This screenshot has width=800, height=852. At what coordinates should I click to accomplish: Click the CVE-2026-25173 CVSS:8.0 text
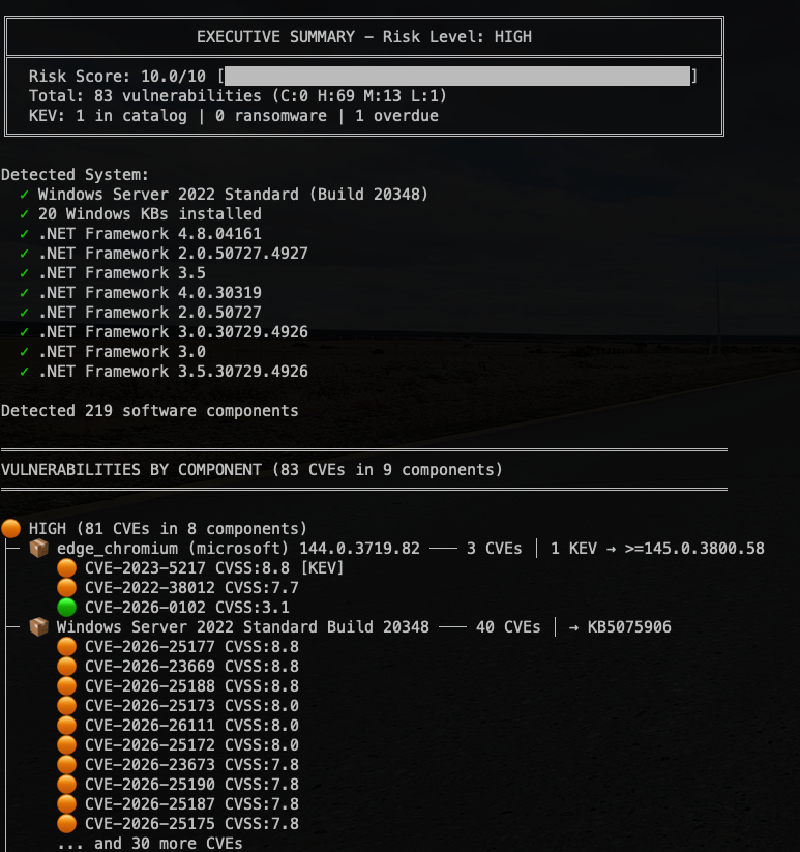192,705
